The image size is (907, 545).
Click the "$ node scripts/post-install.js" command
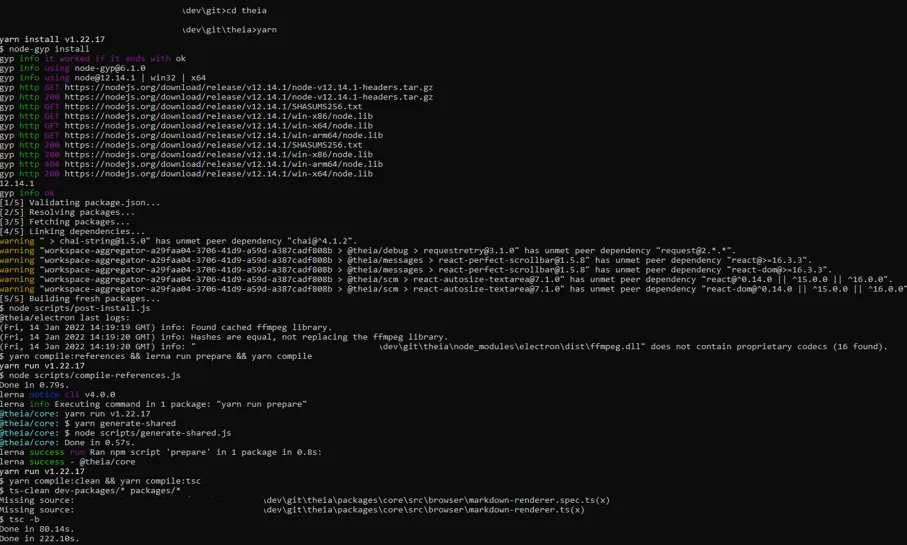(75, 308)
